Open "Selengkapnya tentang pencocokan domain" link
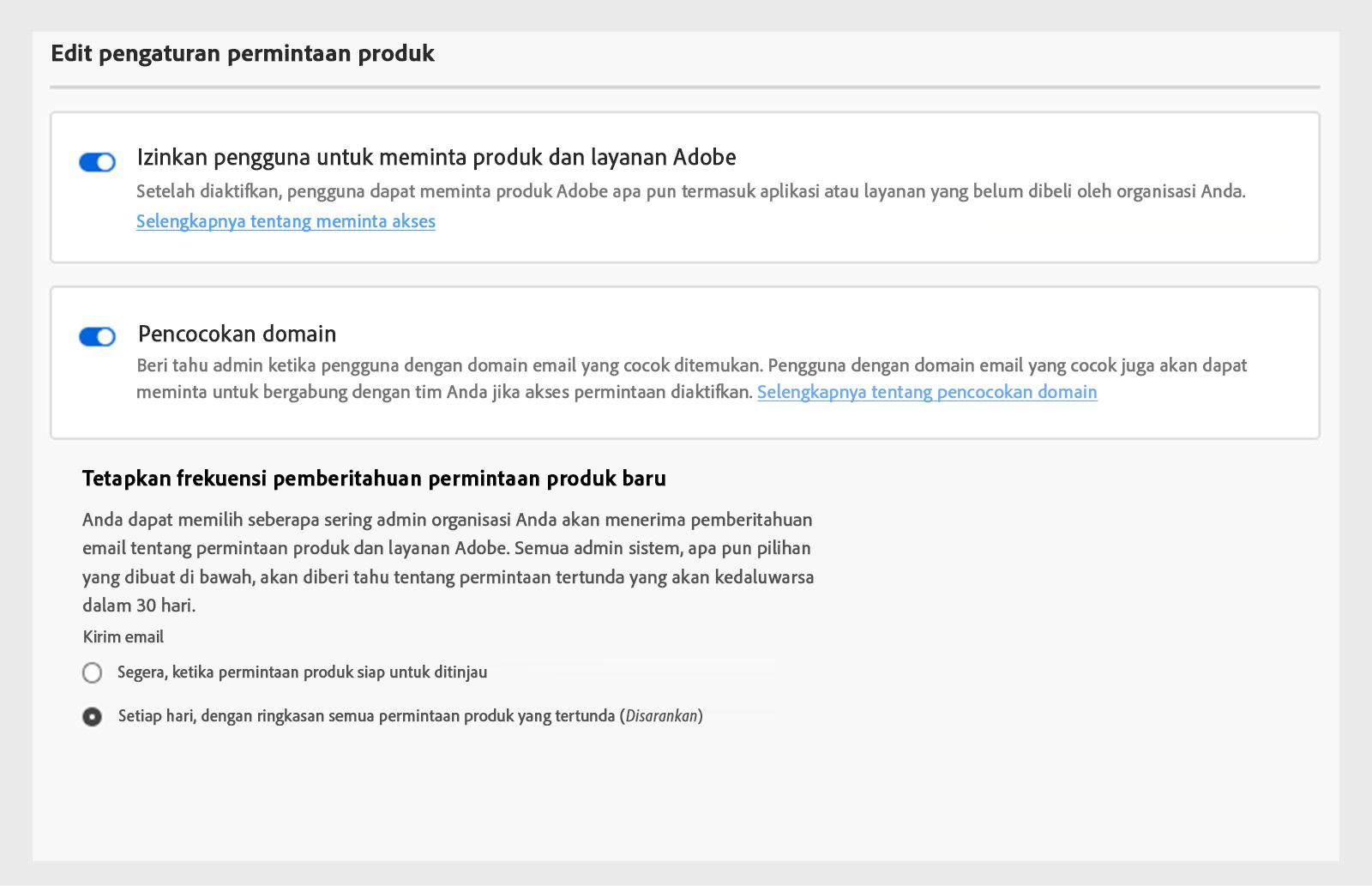The height and width of the screenshot is (886, 1372). 927,392
